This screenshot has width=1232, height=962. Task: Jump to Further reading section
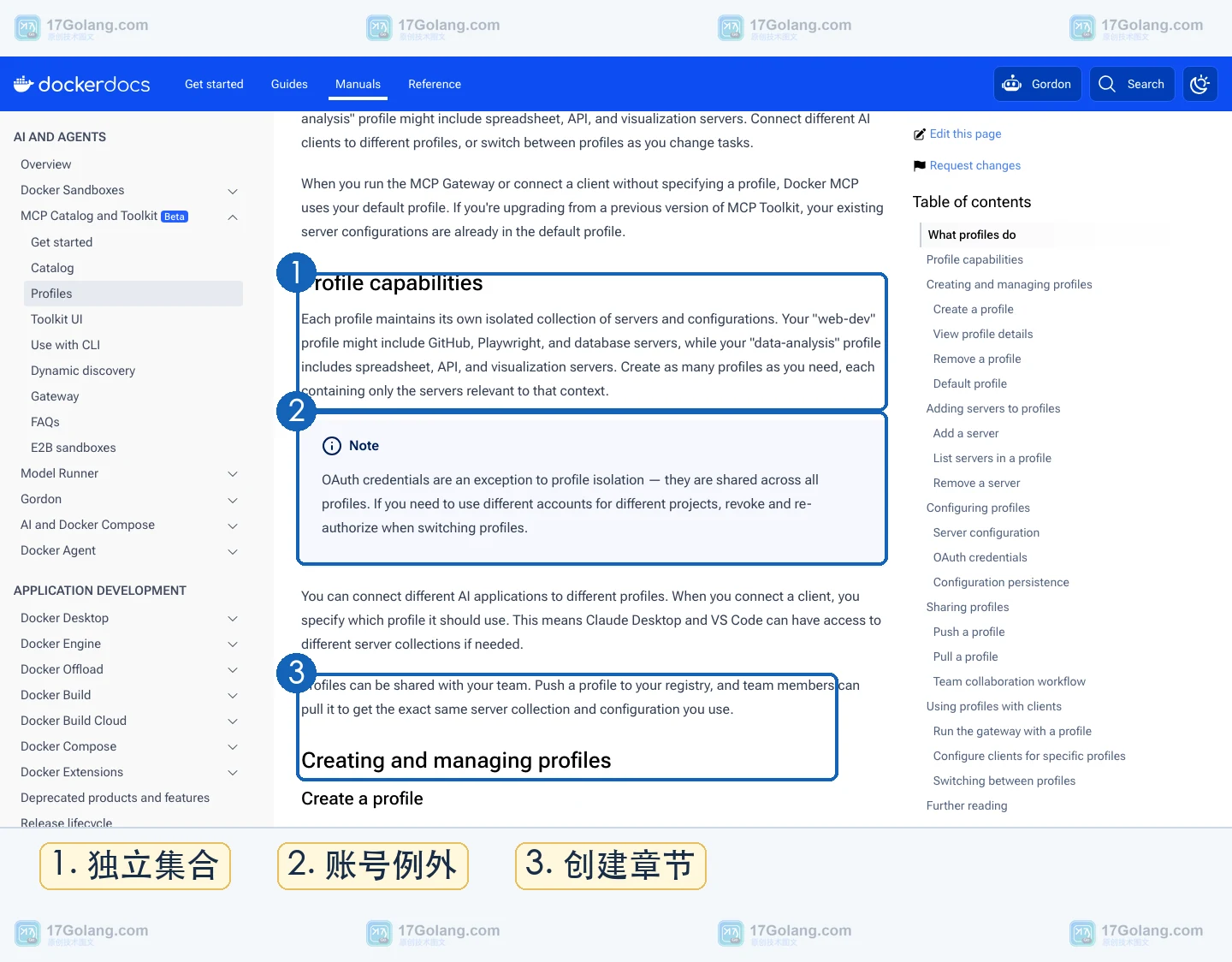967,805
